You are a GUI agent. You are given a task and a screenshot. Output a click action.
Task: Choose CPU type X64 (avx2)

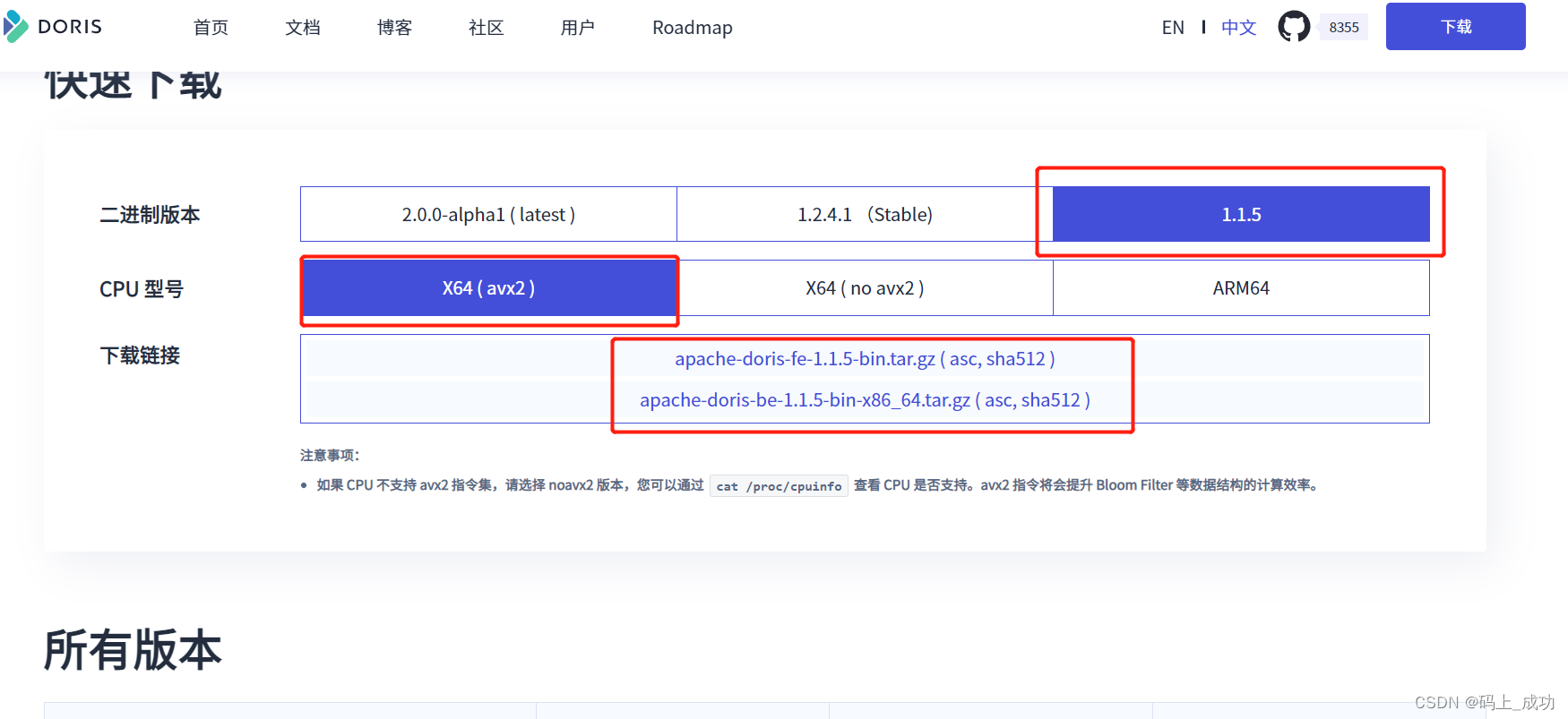click(488, 288)
